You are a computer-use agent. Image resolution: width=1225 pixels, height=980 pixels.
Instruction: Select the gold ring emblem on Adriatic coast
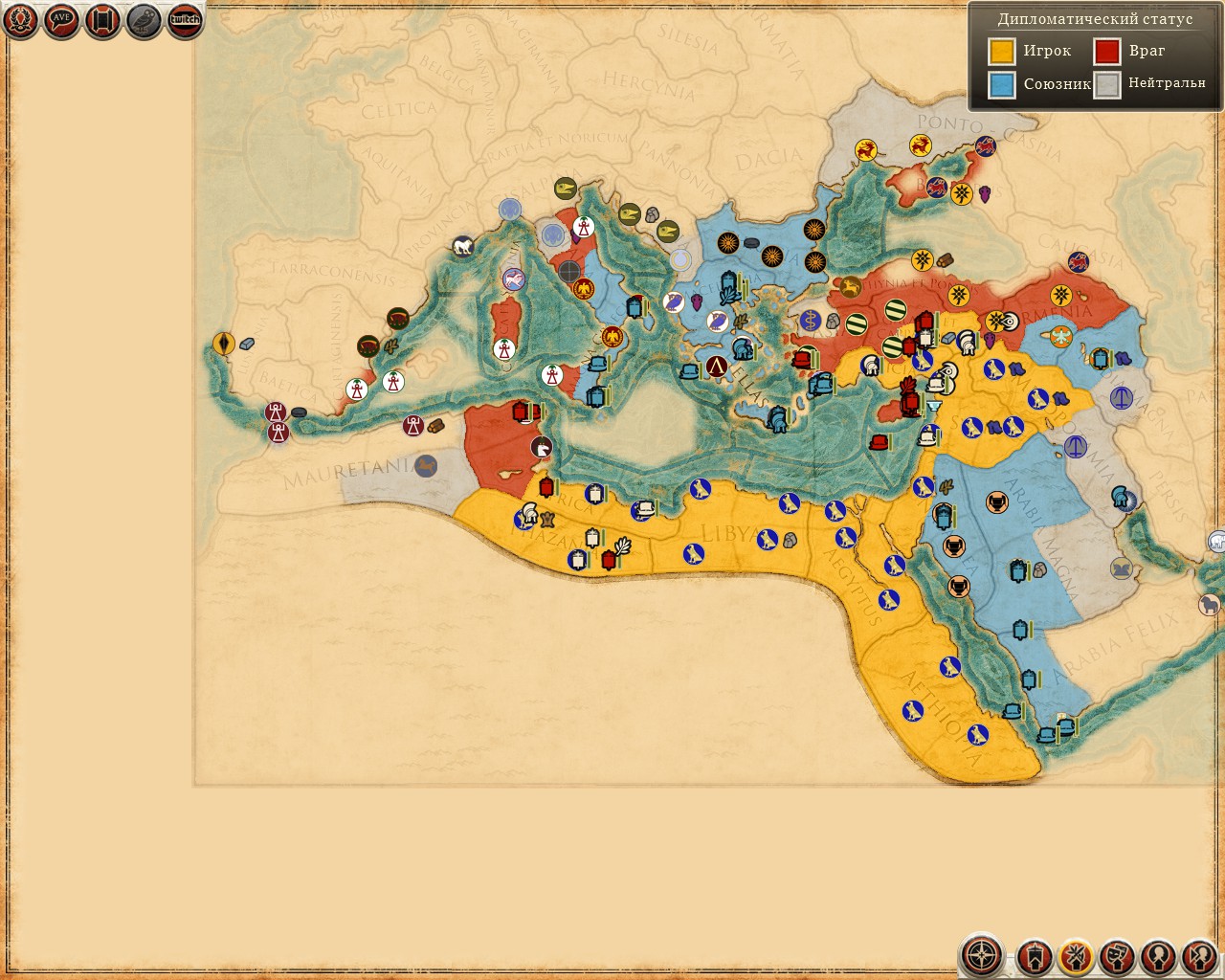(x=680, y=259)
